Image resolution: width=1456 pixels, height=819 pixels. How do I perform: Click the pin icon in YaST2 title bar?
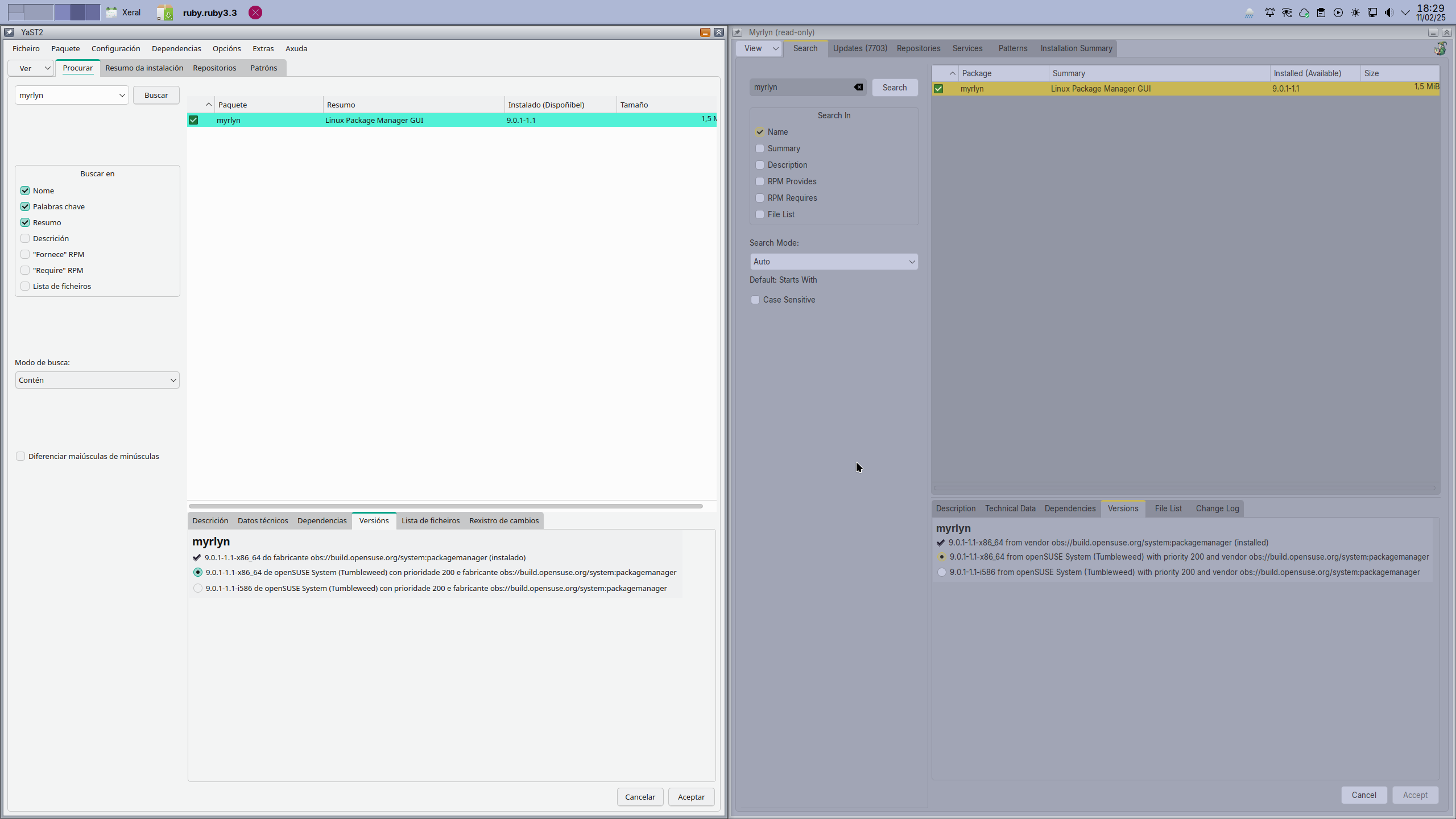pyautogui.click(x=9, y=32)
